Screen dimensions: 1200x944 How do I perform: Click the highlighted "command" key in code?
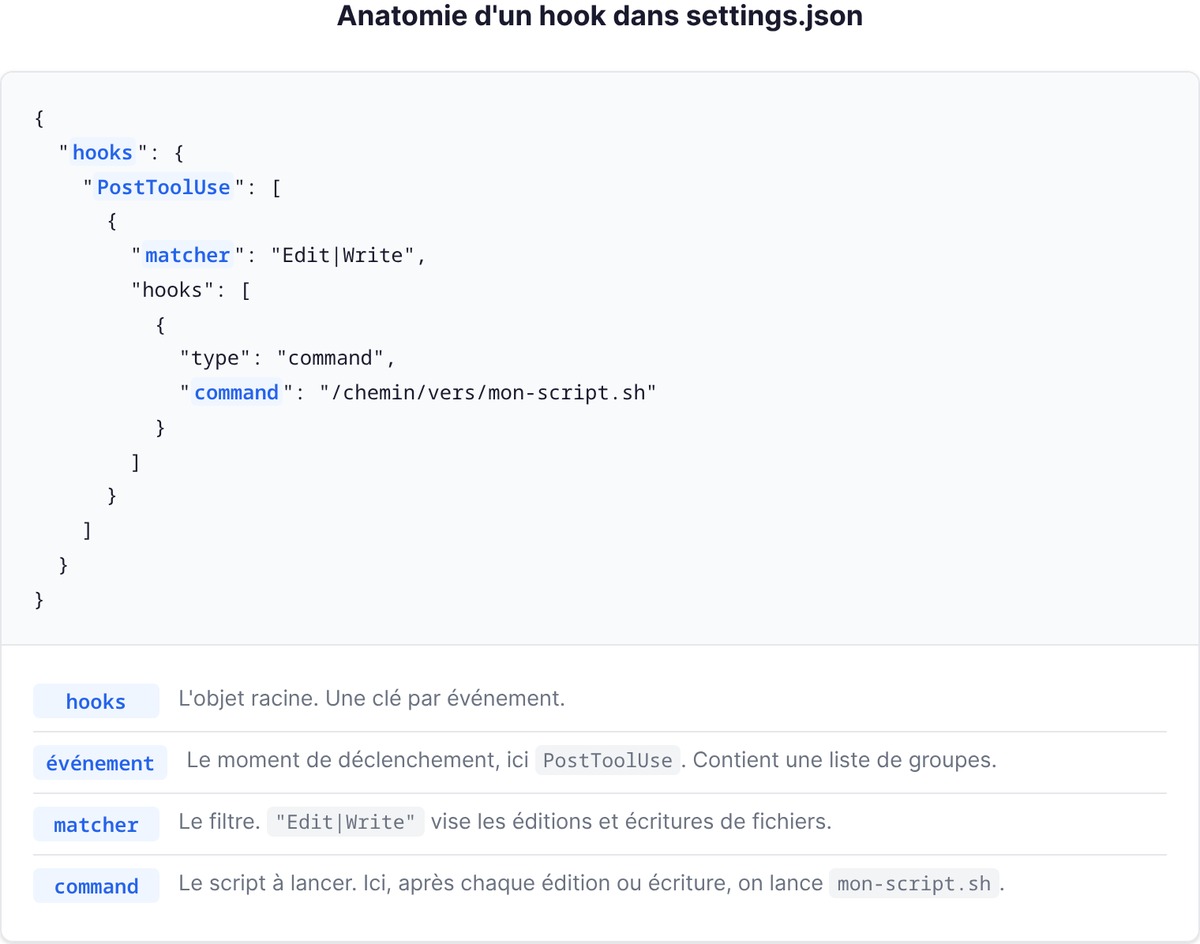[237, 392]
